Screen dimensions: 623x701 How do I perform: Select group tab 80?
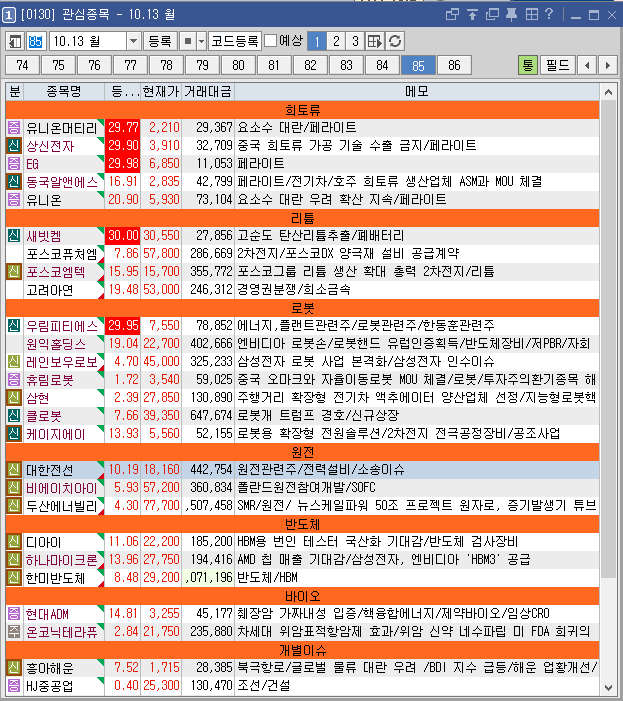click(x=238, y=65)
